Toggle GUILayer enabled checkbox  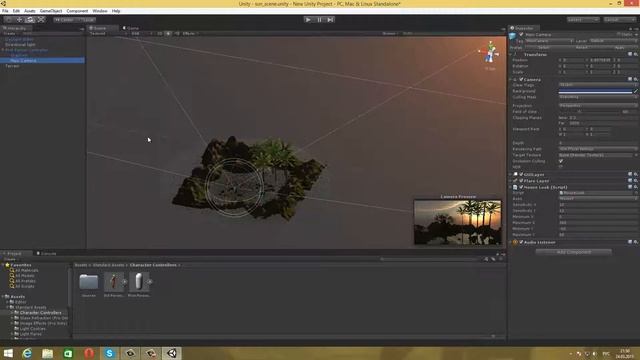tap(521, 174)
